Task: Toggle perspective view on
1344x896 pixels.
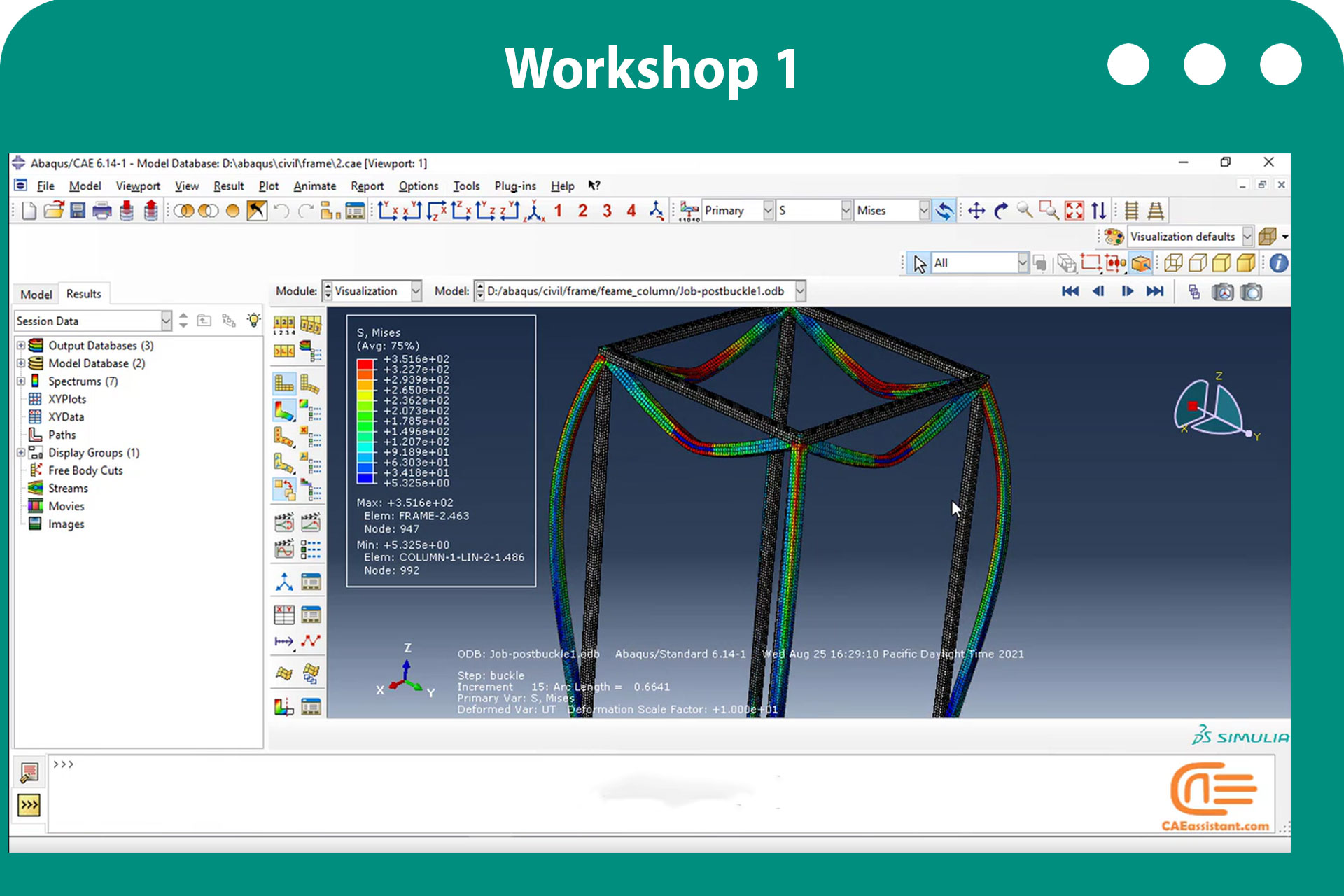Action: (x=1156, y=211)
